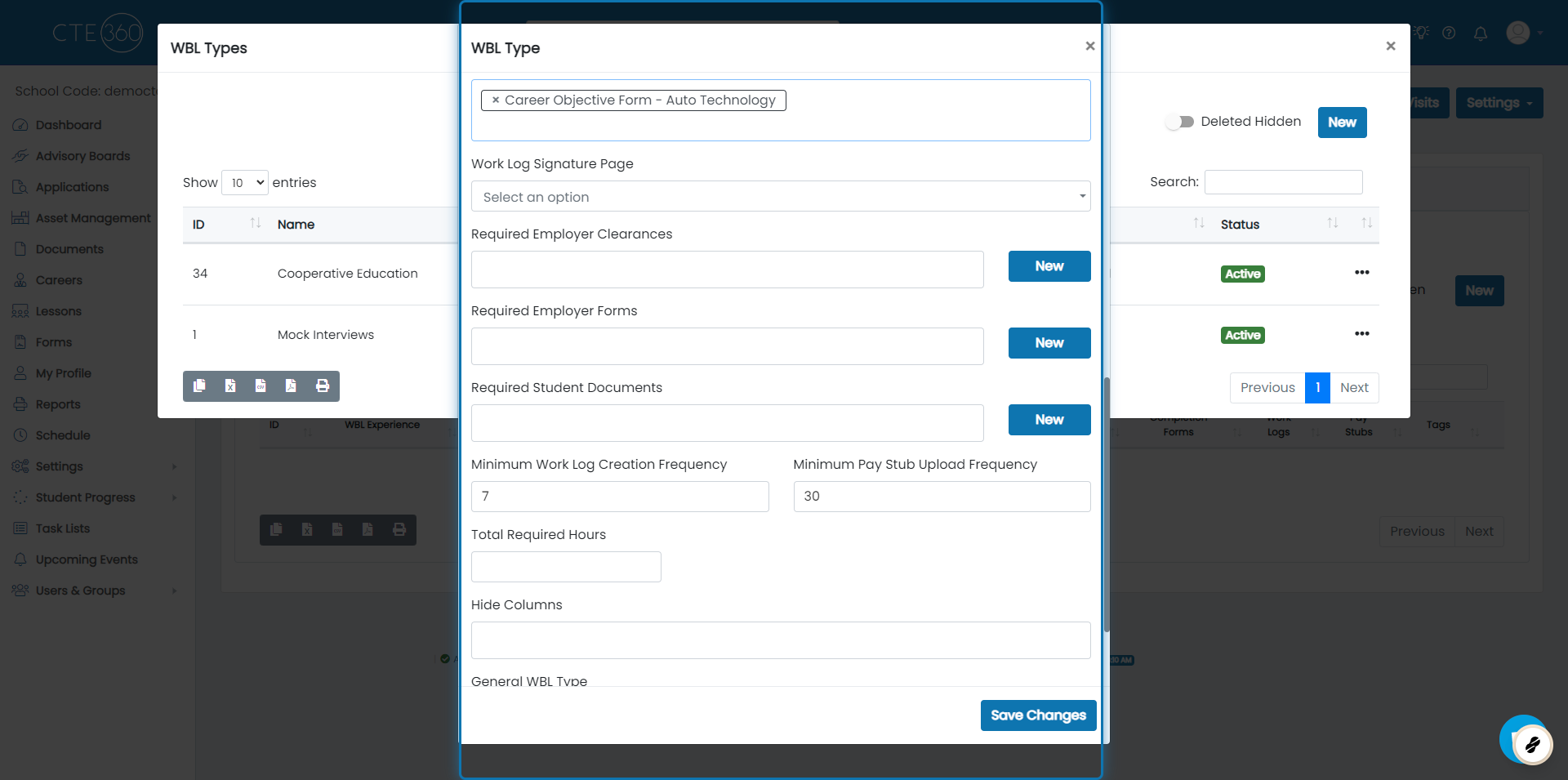Open the notifications bell in header
Image resolution: width=1568 pixels, height=780 pixels.
[1481, 33]
